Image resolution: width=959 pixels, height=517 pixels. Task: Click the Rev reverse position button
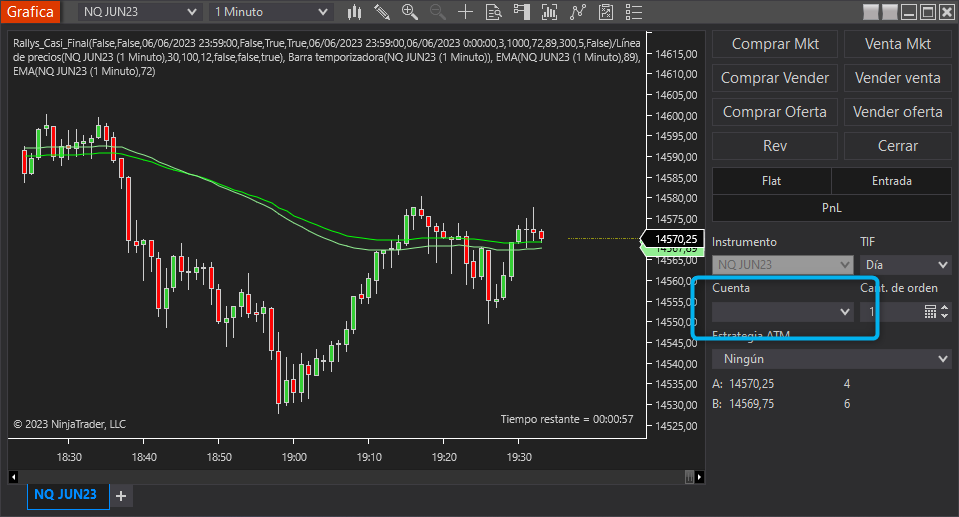coord(775,146)
